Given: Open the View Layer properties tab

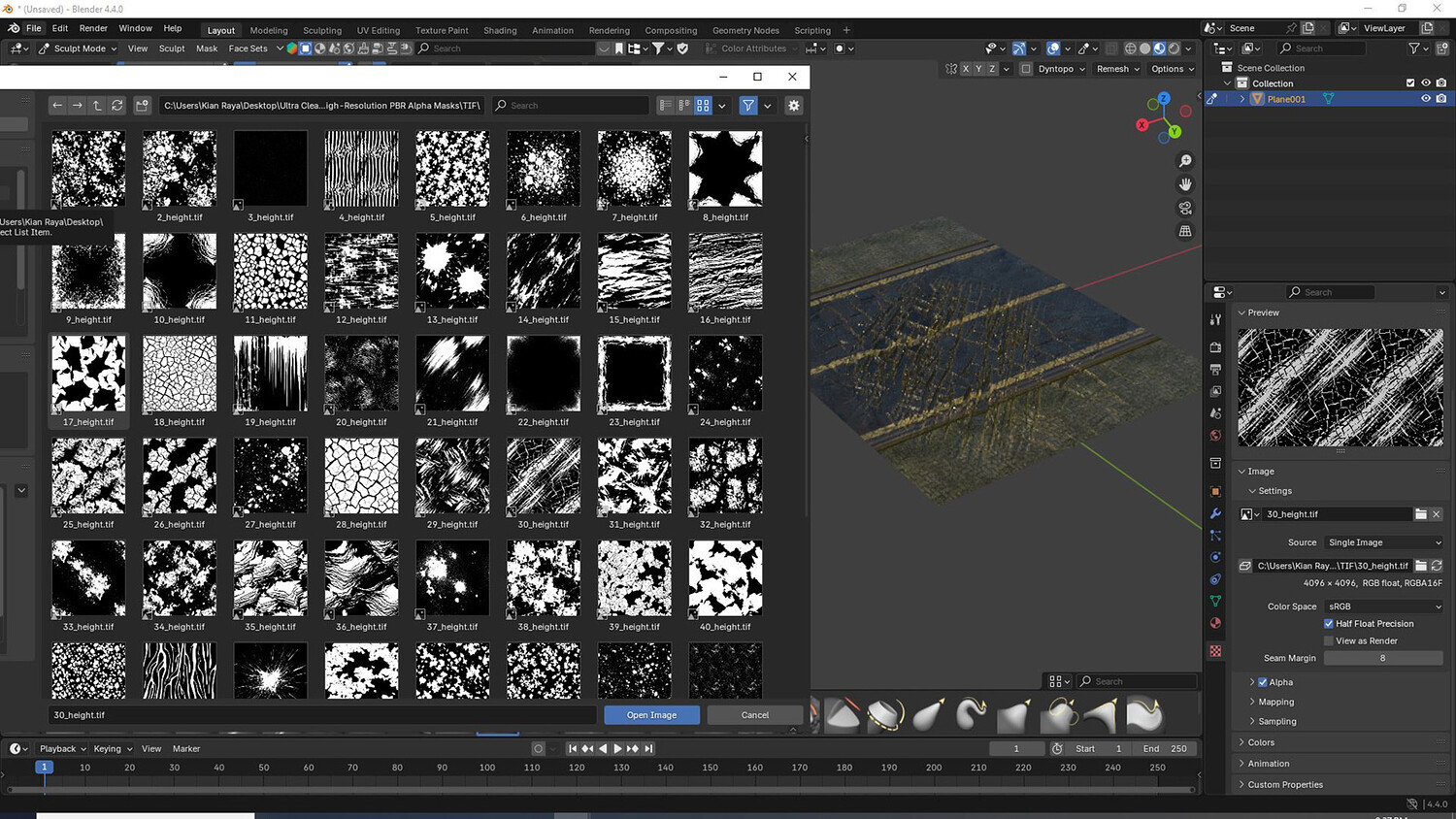Looking at the screenshot, I should click(1215, 391).
